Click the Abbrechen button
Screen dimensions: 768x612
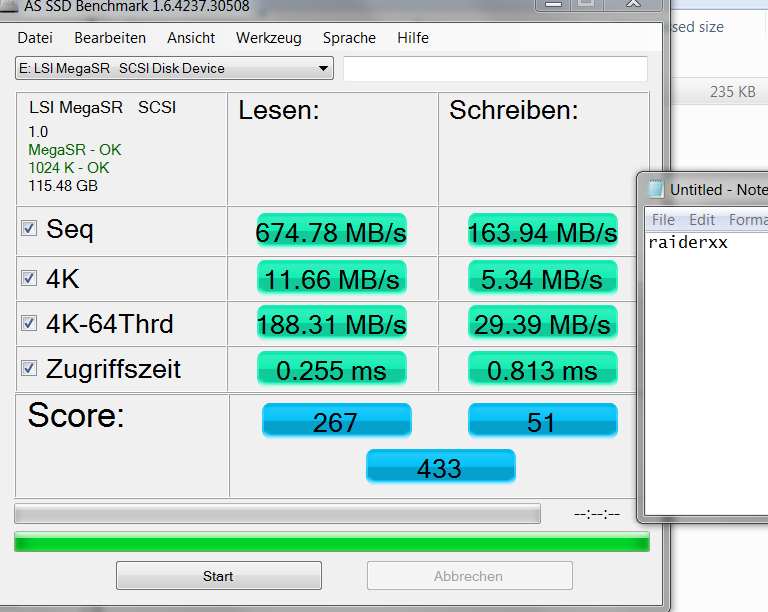[469, 576]
